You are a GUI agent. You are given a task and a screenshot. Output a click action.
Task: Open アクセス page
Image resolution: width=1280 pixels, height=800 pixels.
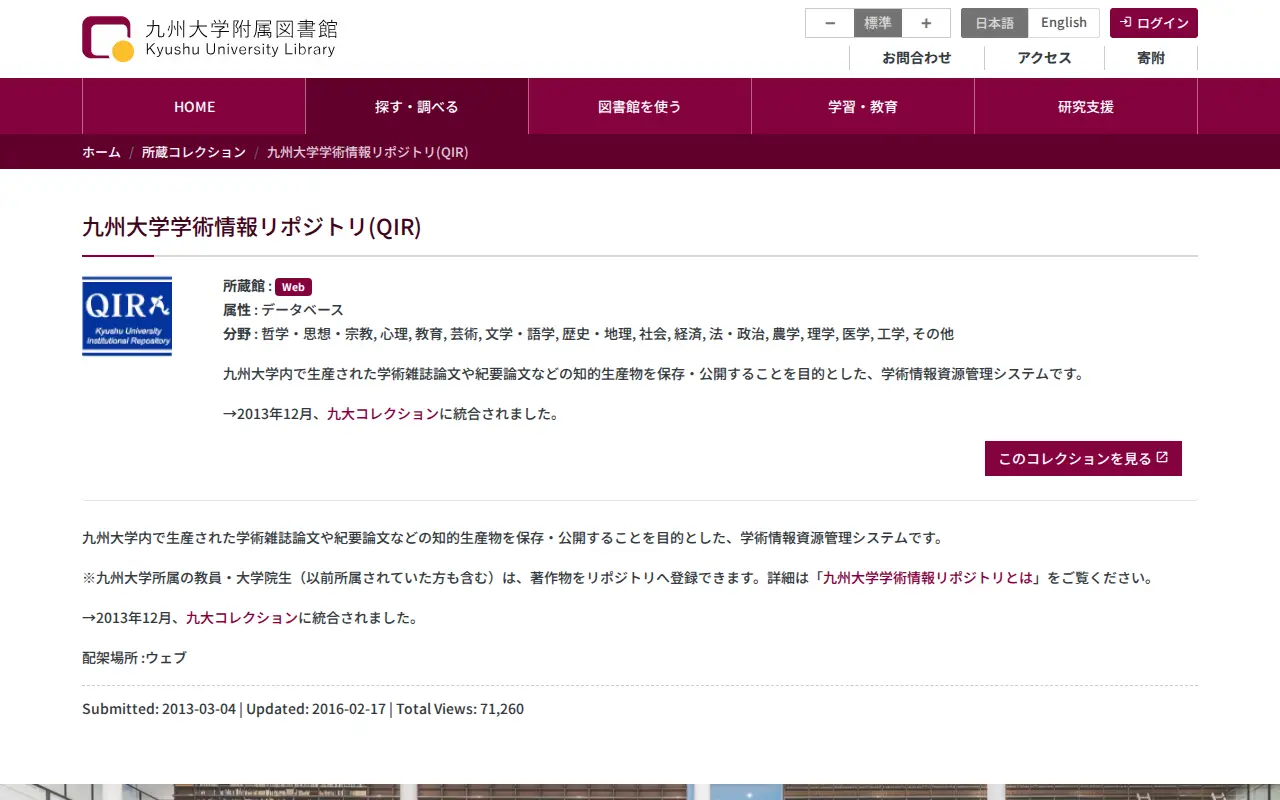(x=1044, y=58)
